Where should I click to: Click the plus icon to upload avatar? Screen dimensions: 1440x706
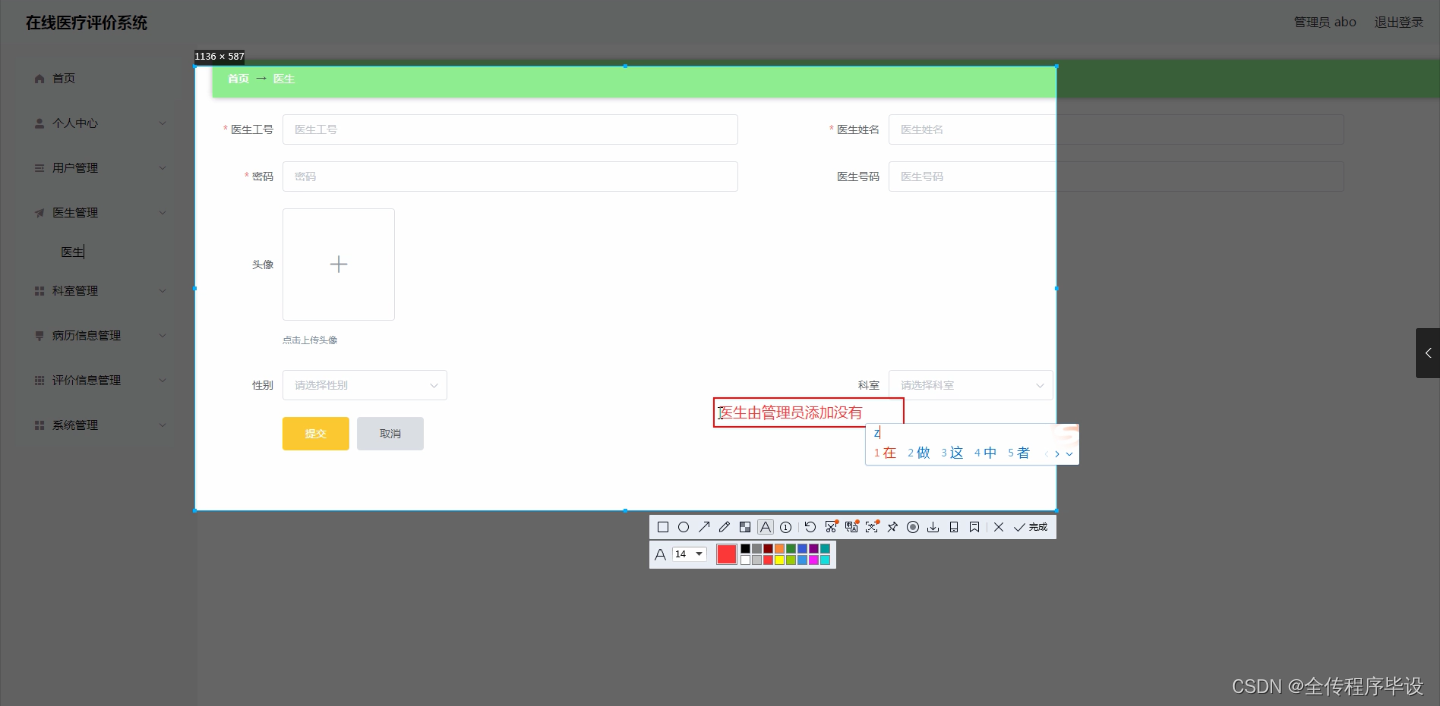pyautogui.click(x=338, y=264)
